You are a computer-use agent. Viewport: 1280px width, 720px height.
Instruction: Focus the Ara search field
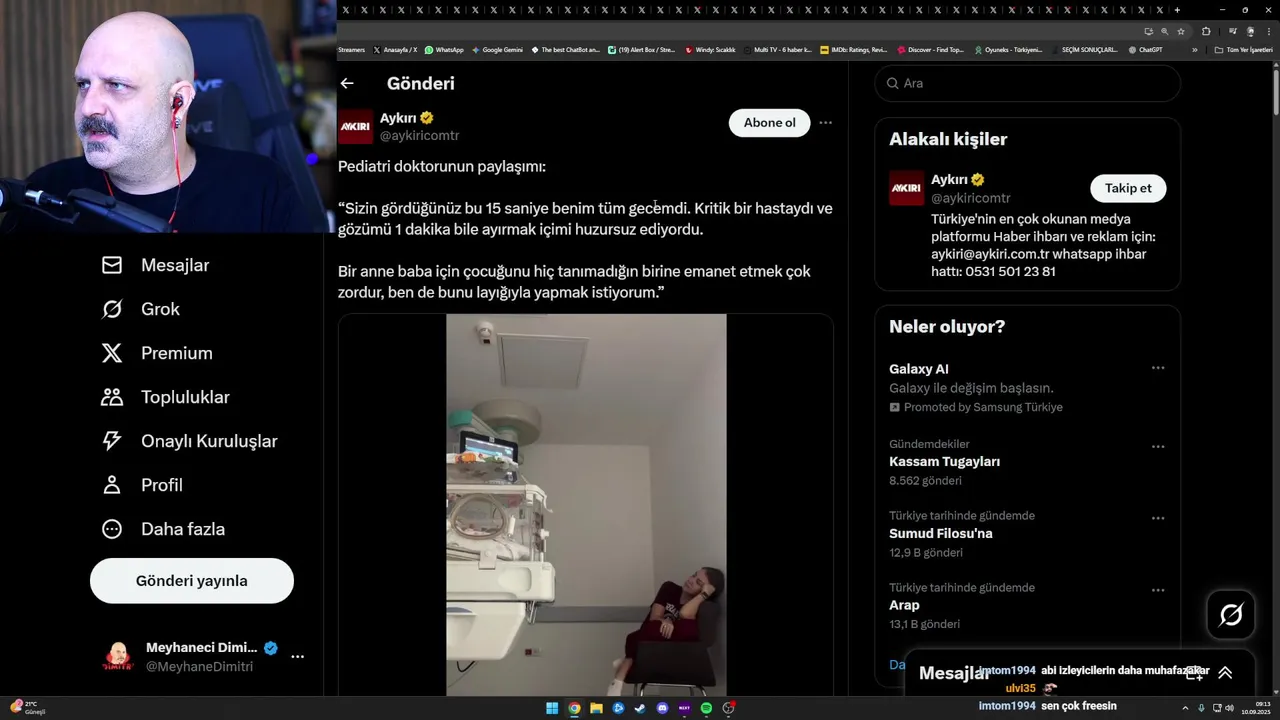[x=1028, y=83]
